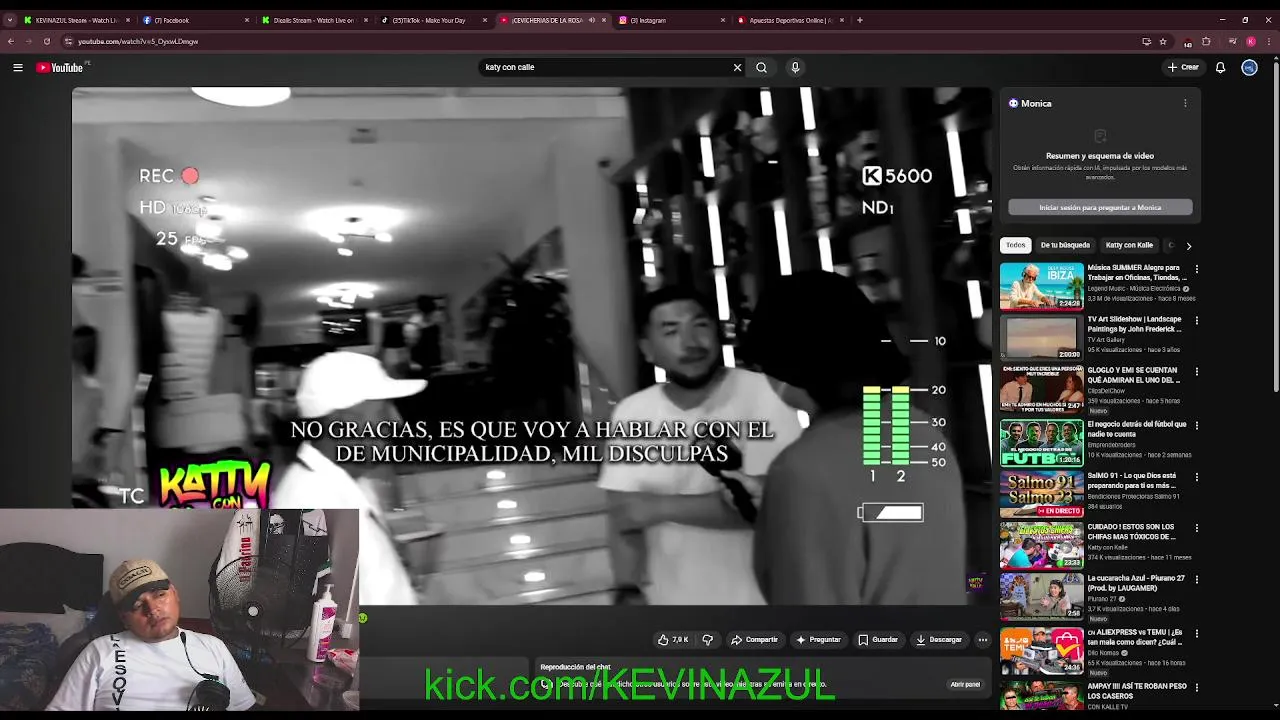Open options for La cucaracha Azul video
This screenshot has width=1280, height=720.
(1196, 579)
